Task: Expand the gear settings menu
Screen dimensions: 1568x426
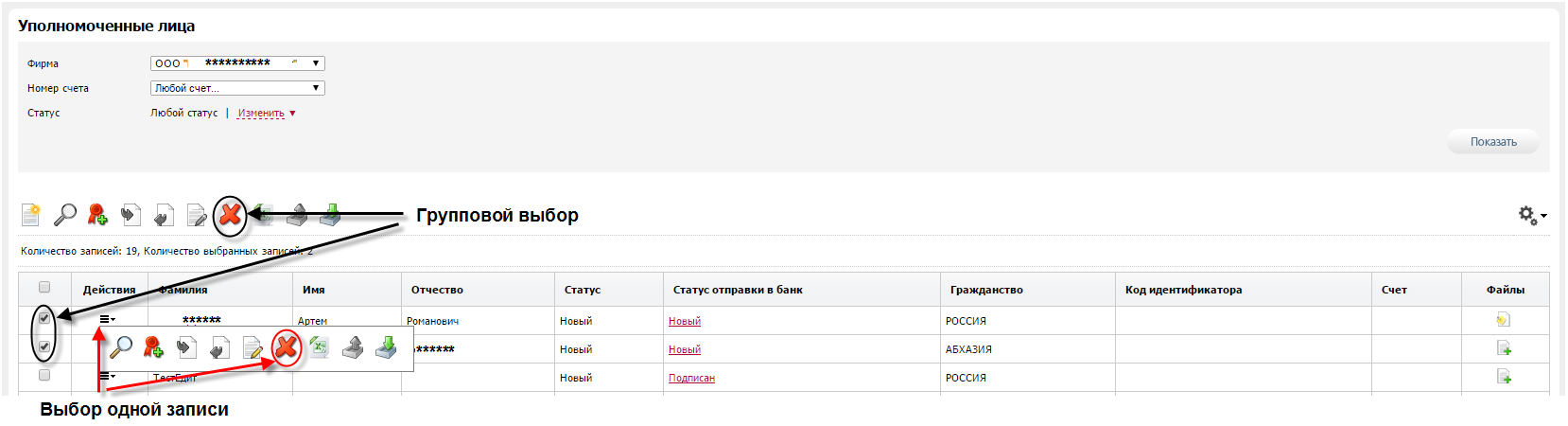Action: pos(1532,216)
